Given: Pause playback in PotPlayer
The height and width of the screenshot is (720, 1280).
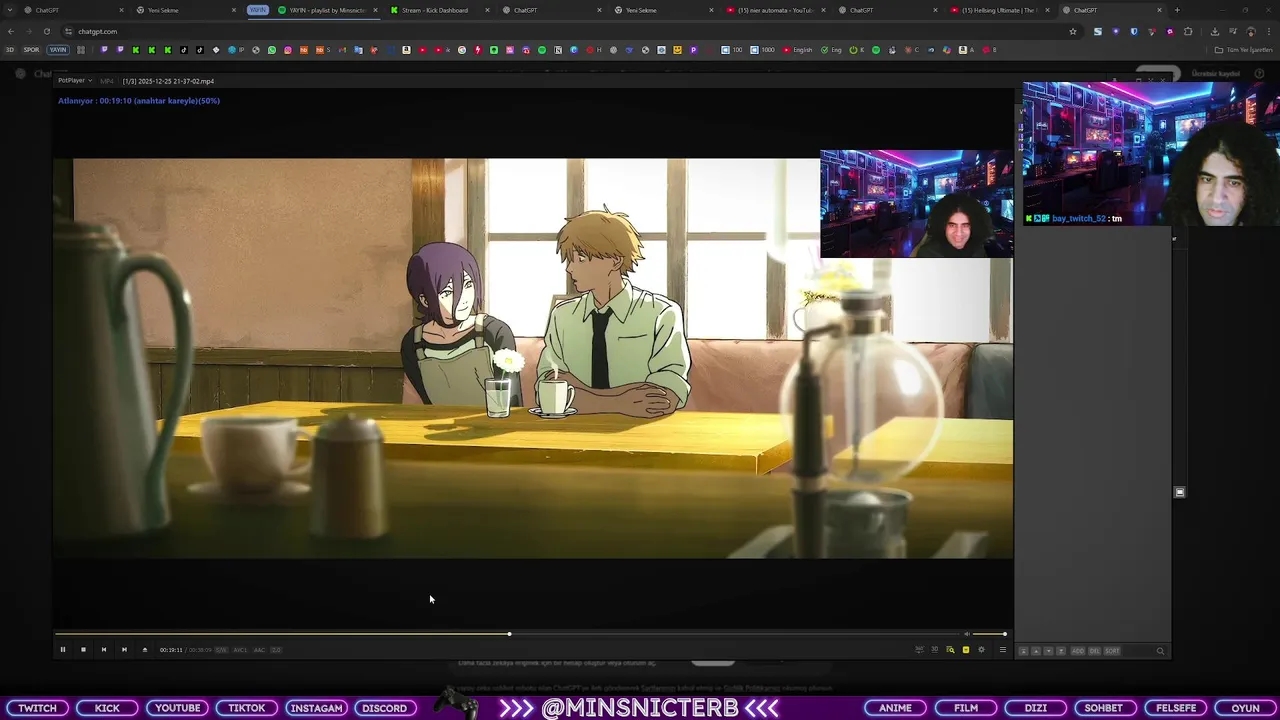Looking at the screenshot, I should coord(62,650).
